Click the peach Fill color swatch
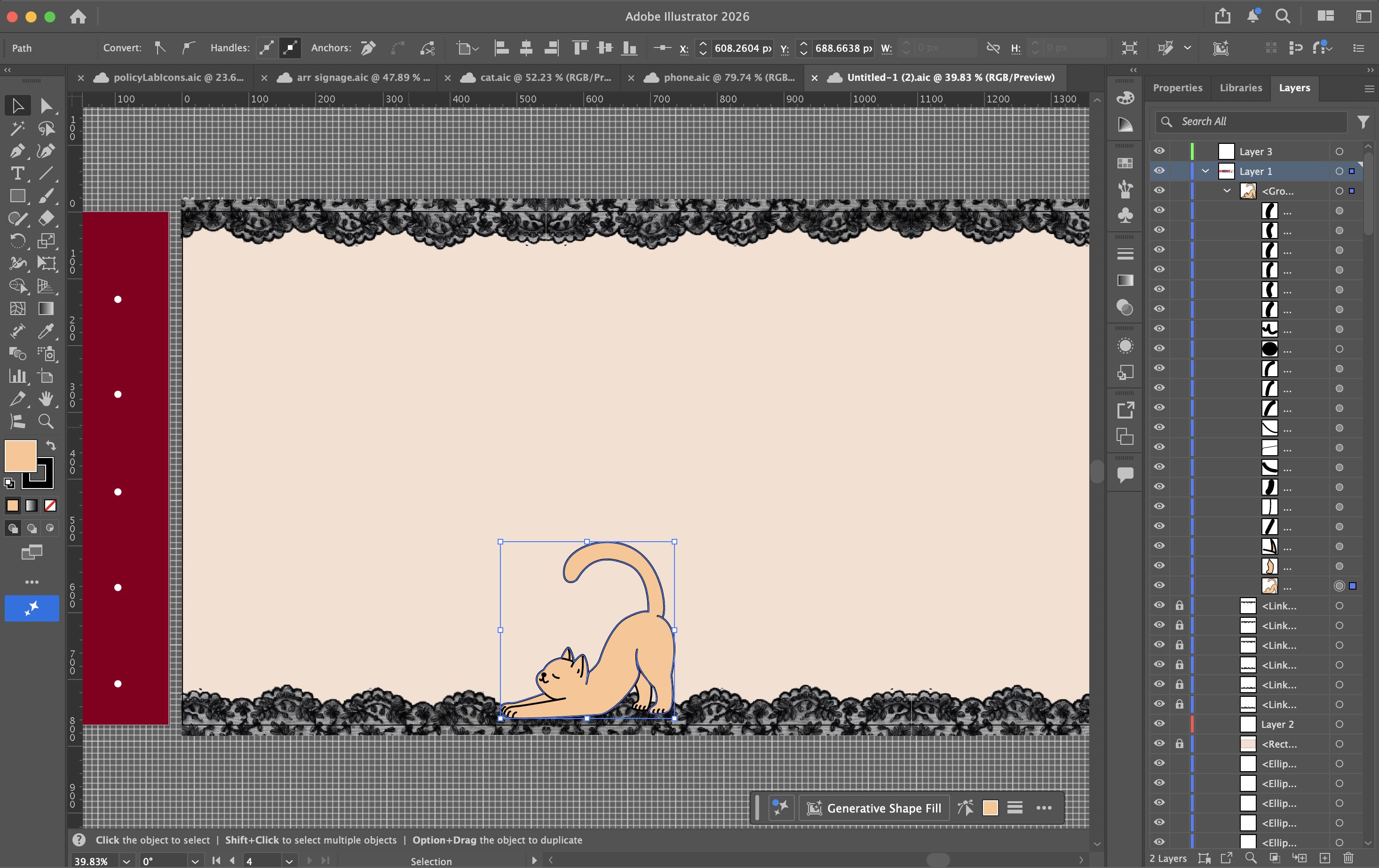The image size is (1379, 868). coord(21,456)
